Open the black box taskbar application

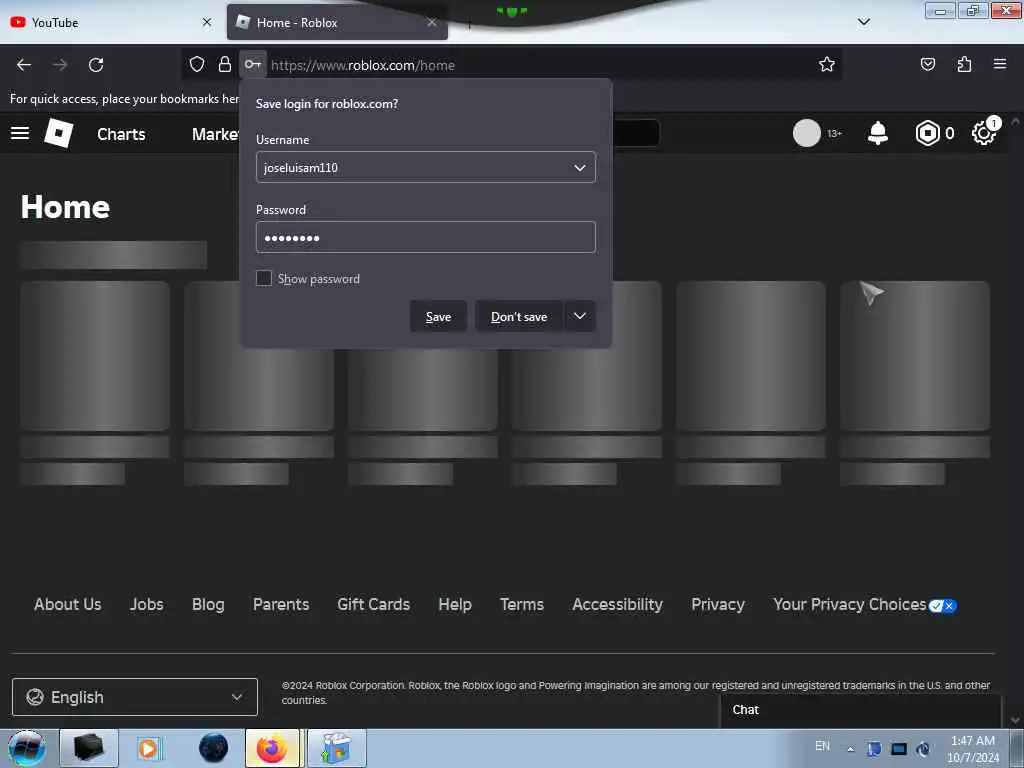(x=89, y=748)
